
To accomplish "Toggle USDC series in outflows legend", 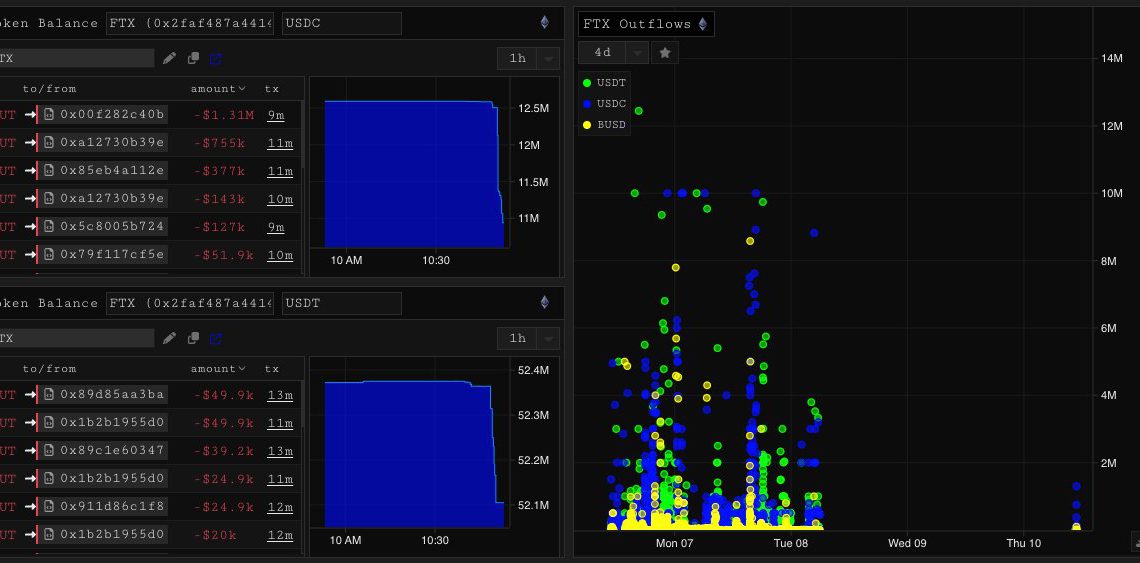I will [605, 104].
